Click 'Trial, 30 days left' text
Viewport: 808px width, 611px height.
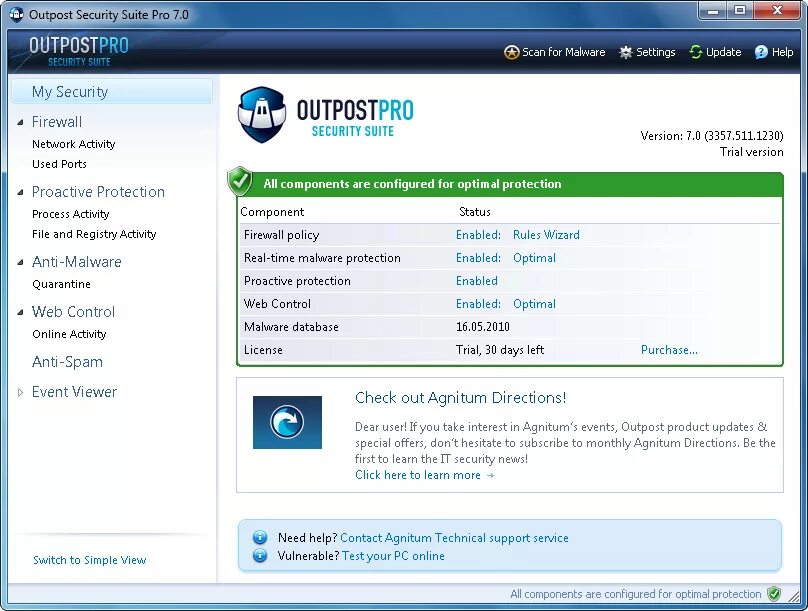coord(500,350)
